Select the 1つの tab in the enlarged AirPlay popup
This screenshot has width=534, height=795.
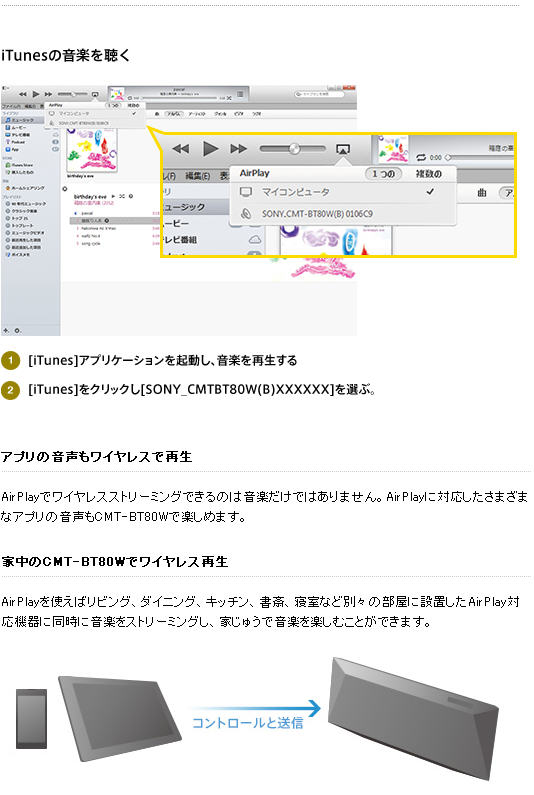click(384, 174)
